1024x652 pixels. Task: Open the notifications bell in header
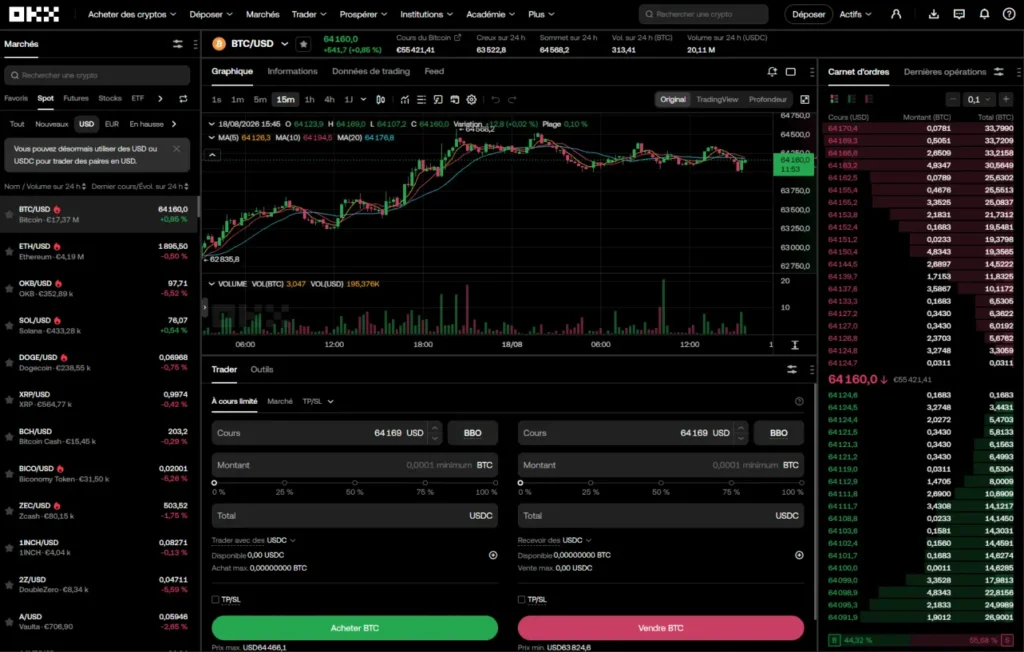click(x=984, y=14)
